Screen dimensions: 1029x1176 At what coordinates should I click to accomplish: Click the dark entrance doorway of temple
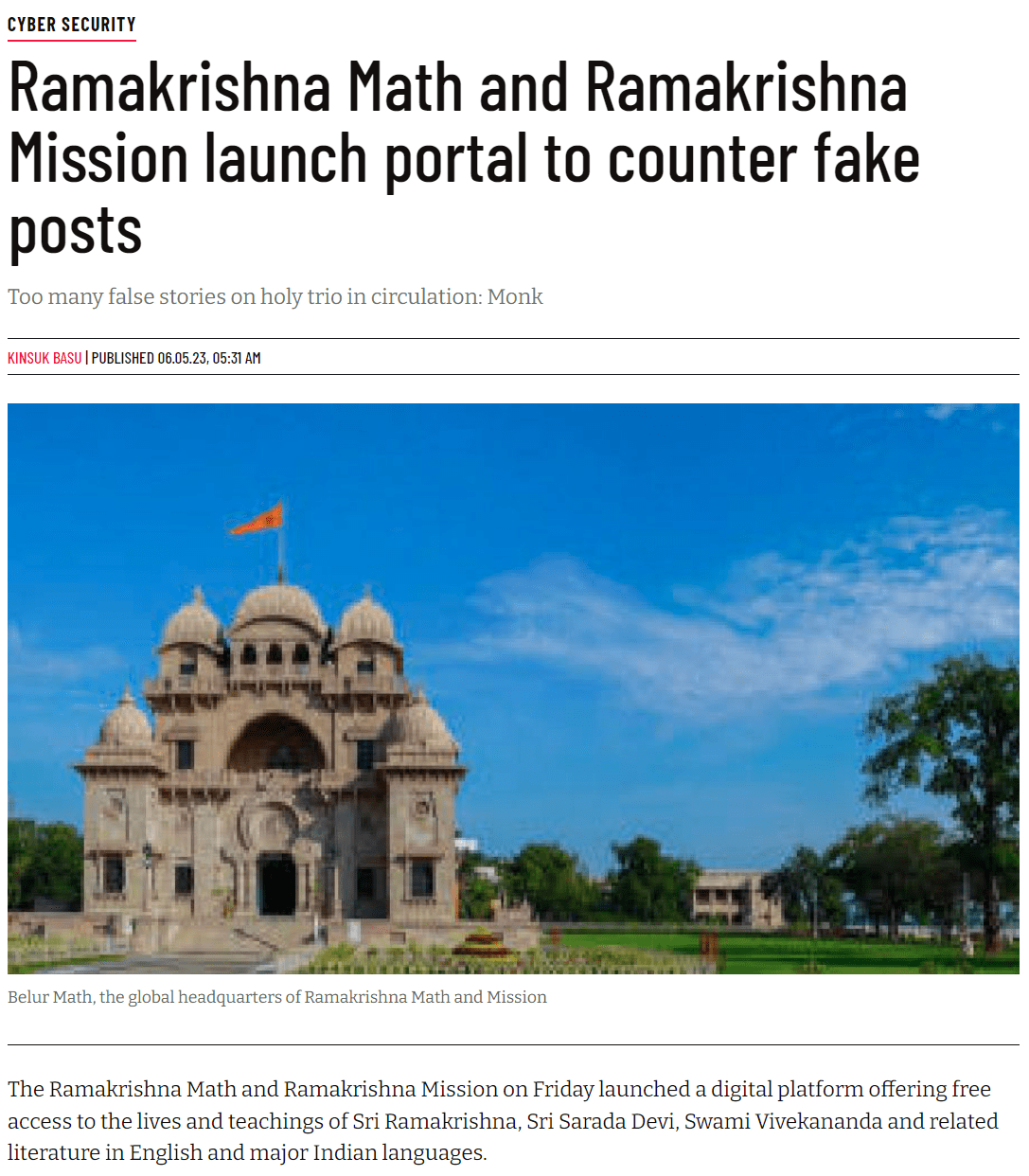[276, 884]
